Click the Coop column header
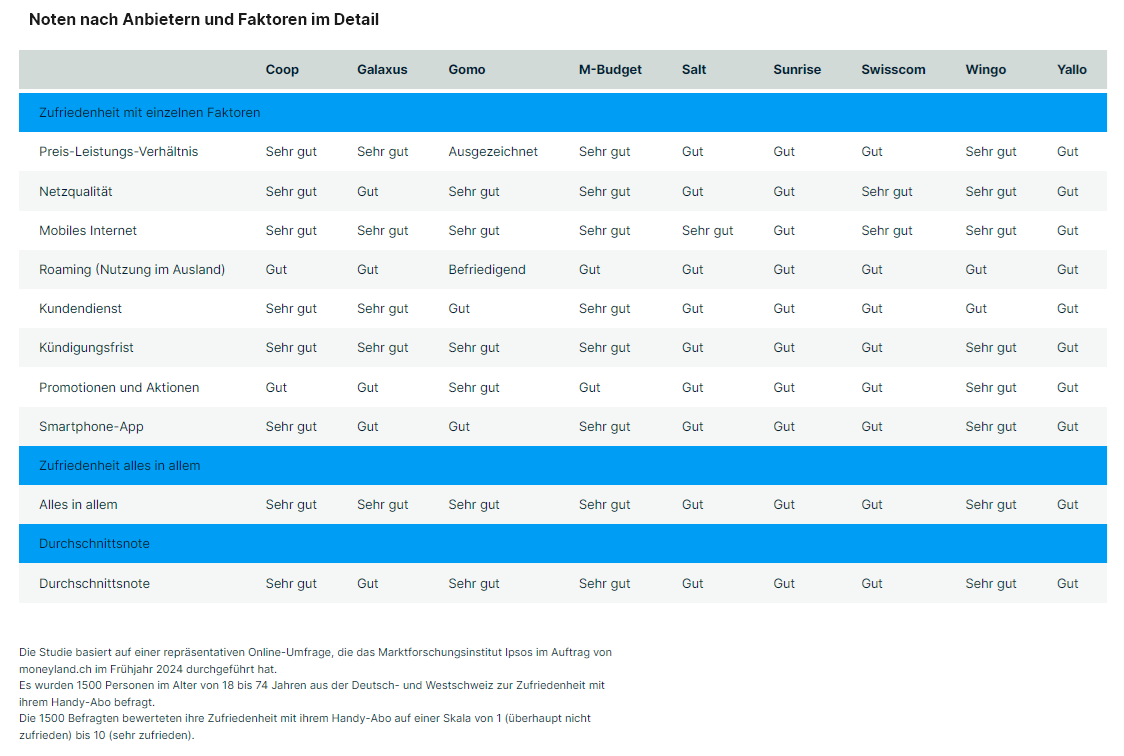The width and height of the screenshot is (1124, 756). coord(282,70)
